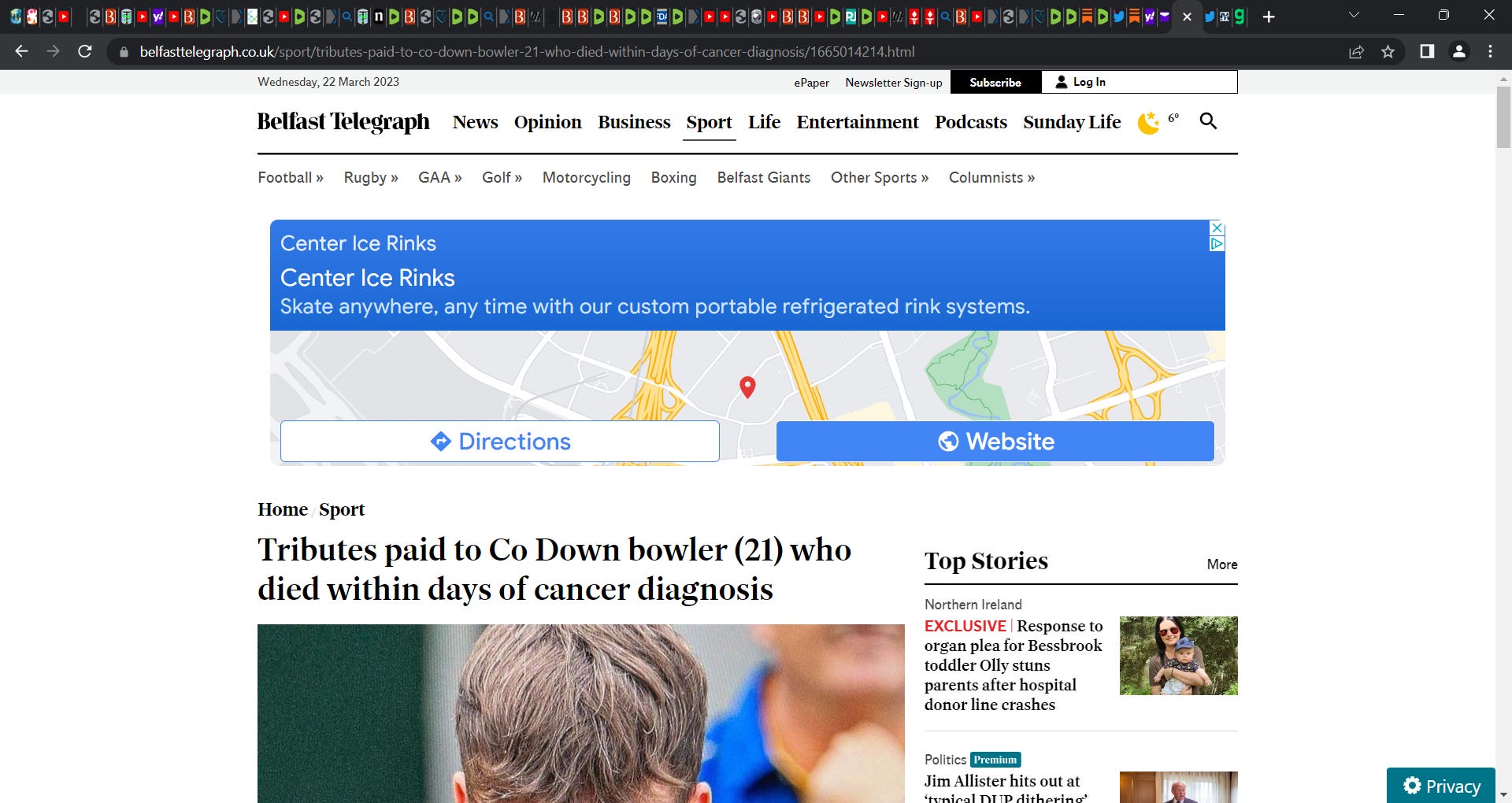The width and height of the screenshot is (1512, 803).
Task: Select the Sport section
Action: tap(709, 122)
